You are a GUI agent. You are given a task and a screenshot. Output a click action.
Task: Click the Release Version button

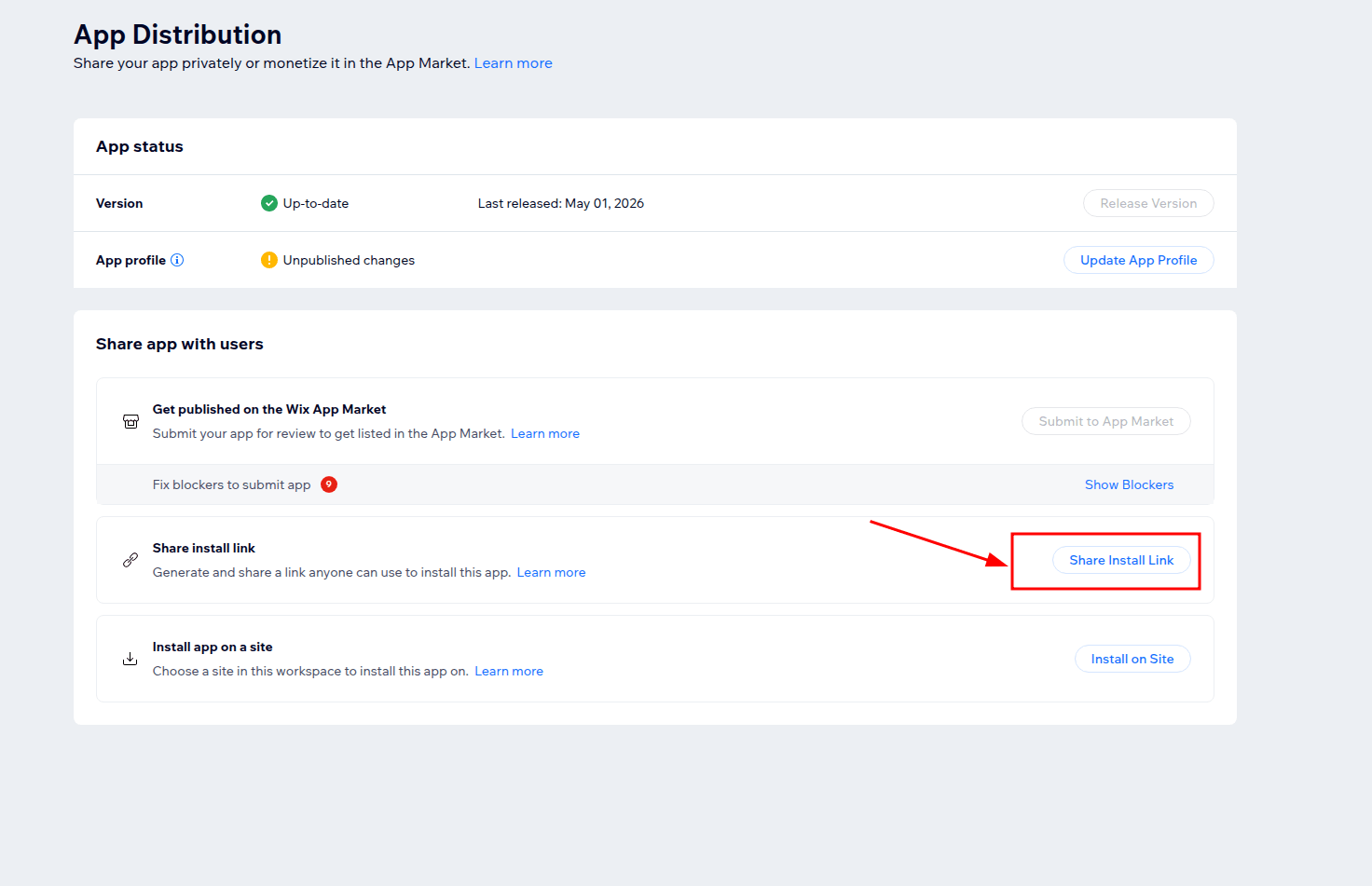pos(1148,203)
